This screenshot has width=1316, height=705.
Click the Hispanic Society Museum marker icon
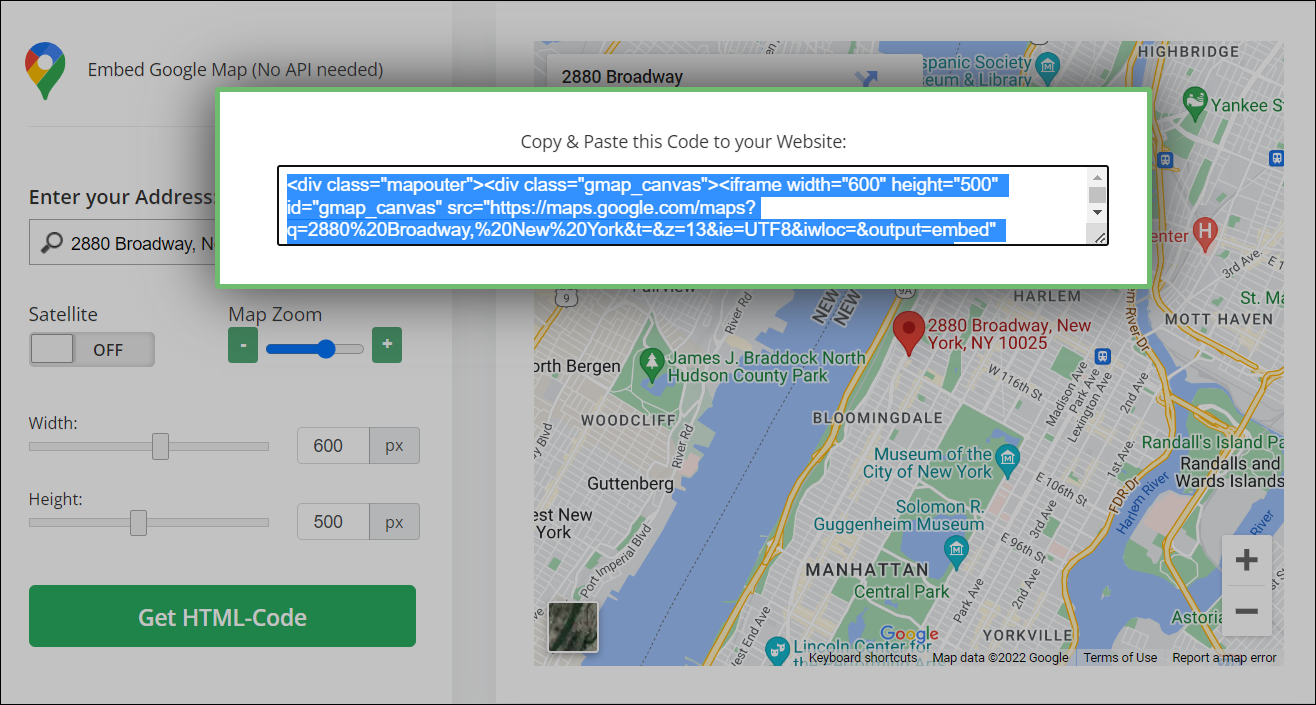tap(1047, 68)
